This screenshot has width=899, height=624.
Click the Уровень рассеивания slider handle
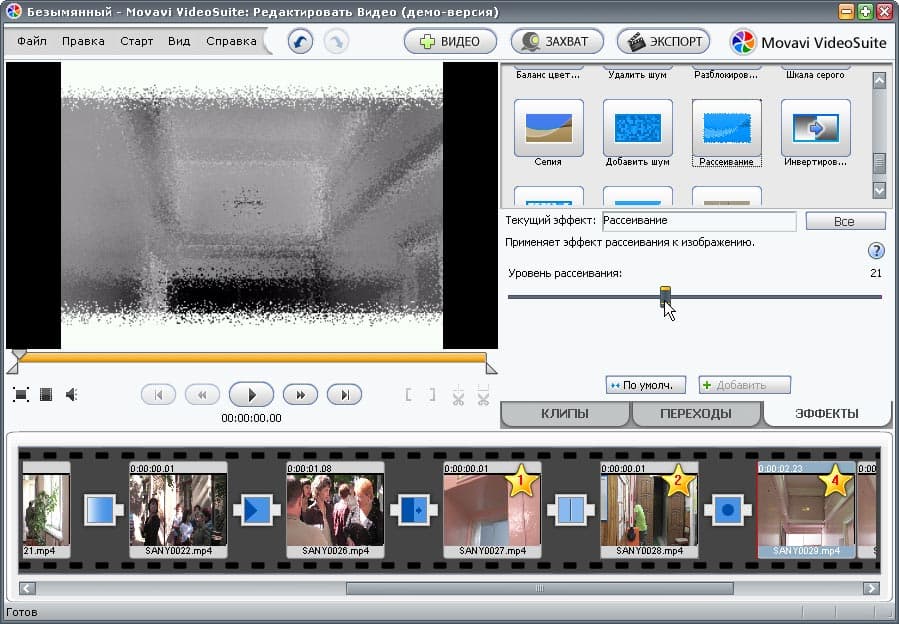click(665, 296)
